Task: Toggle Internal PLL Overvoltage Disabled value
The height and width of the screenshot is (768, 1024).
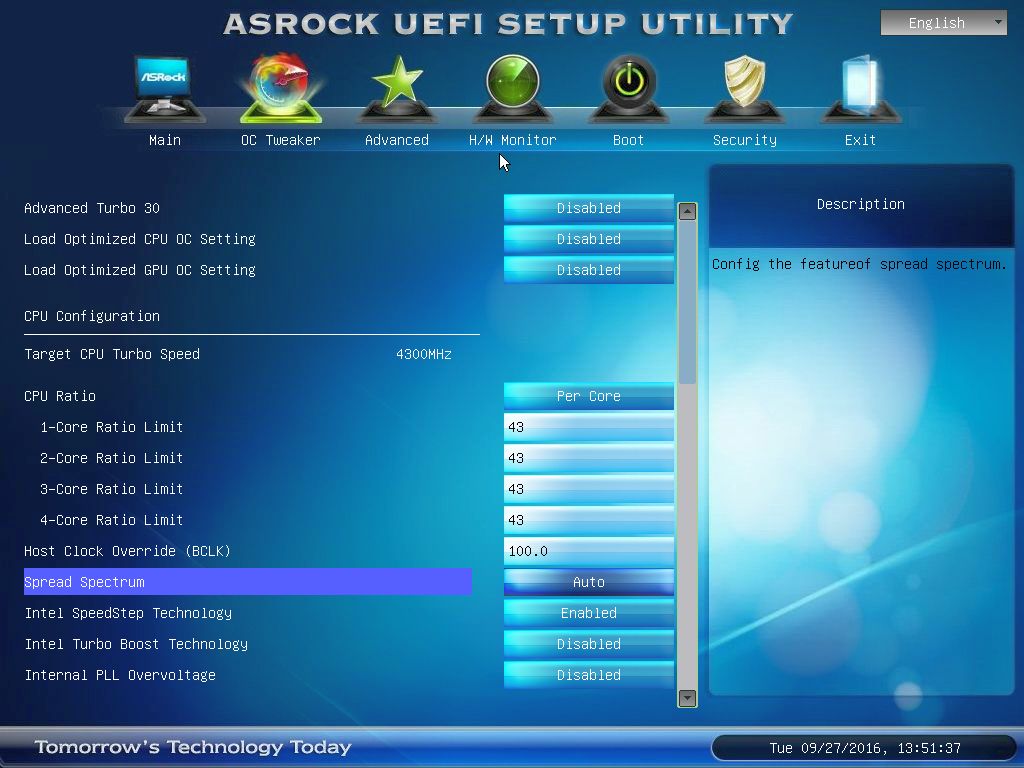Action: [588, 675]
